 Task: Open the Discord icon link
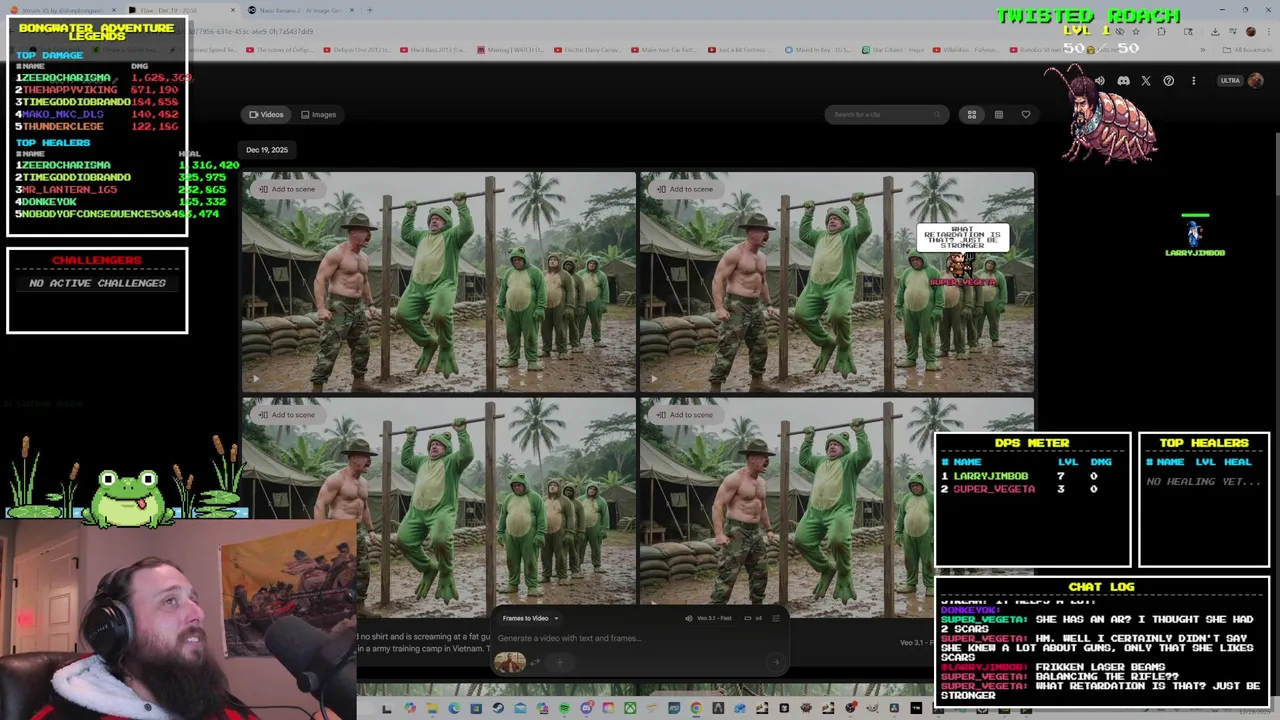(x=1123, y=81)
